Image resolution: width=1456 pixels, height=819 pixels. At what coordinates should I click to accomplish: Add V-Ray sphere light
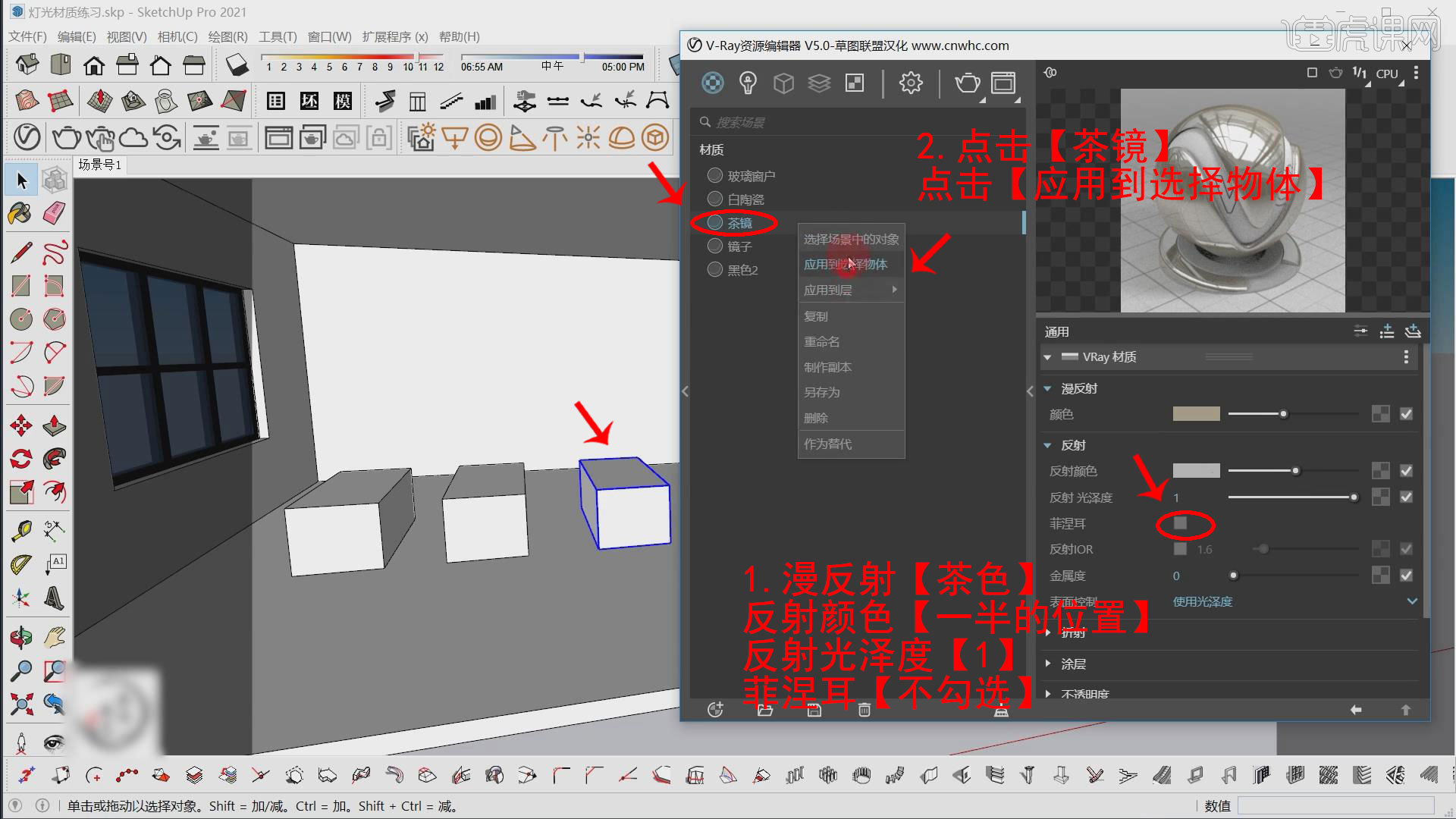(x=488, y=137)
